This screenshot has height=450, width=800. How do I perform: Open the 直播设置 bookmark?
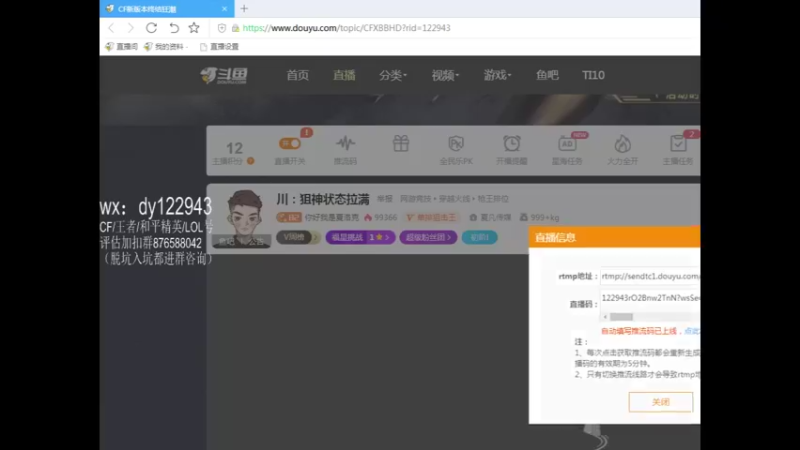click(219, 46)
